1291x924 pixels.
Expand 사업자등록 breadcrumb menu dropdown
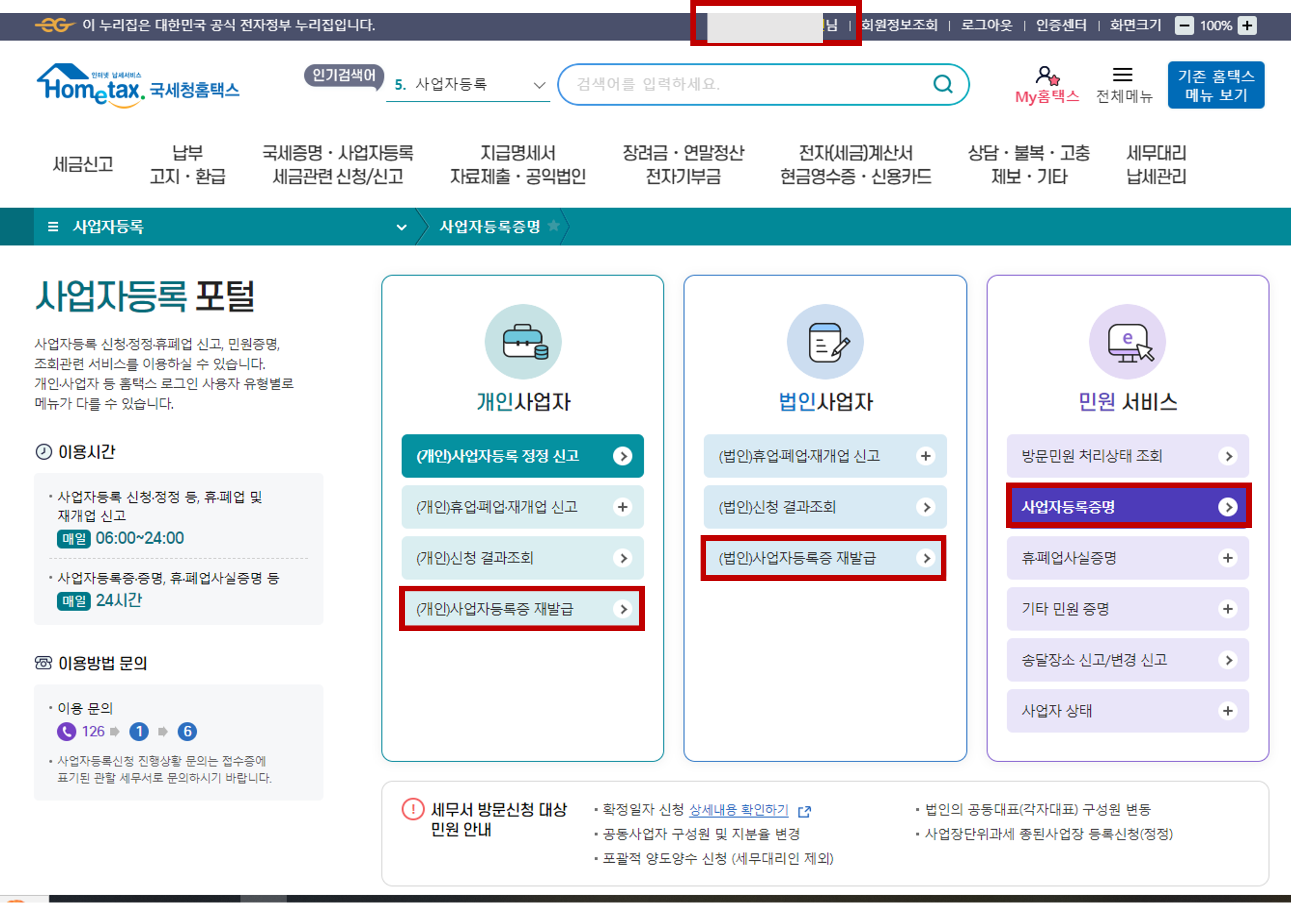pyautogui.click(x=401, y=227)
